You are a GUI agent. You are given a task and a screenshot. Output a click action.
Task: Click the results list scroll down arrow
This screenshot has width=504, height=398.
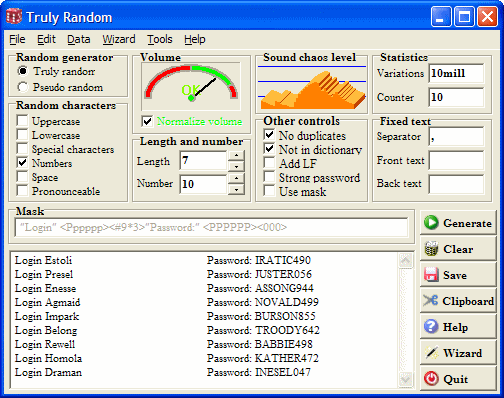(x=405, y=380)
